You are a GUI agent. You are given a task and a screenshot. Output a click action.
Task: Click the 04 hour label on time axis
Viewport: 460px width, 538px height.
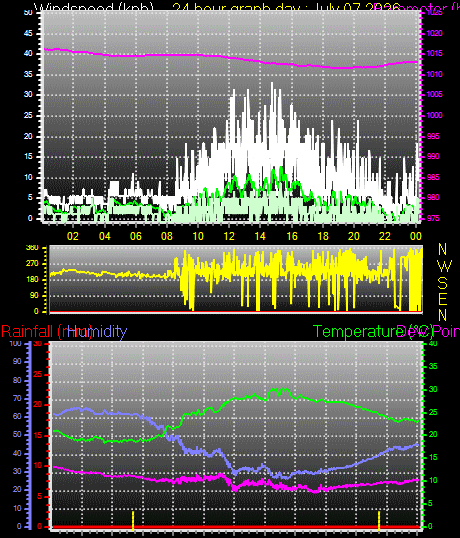tap(105, 236)
